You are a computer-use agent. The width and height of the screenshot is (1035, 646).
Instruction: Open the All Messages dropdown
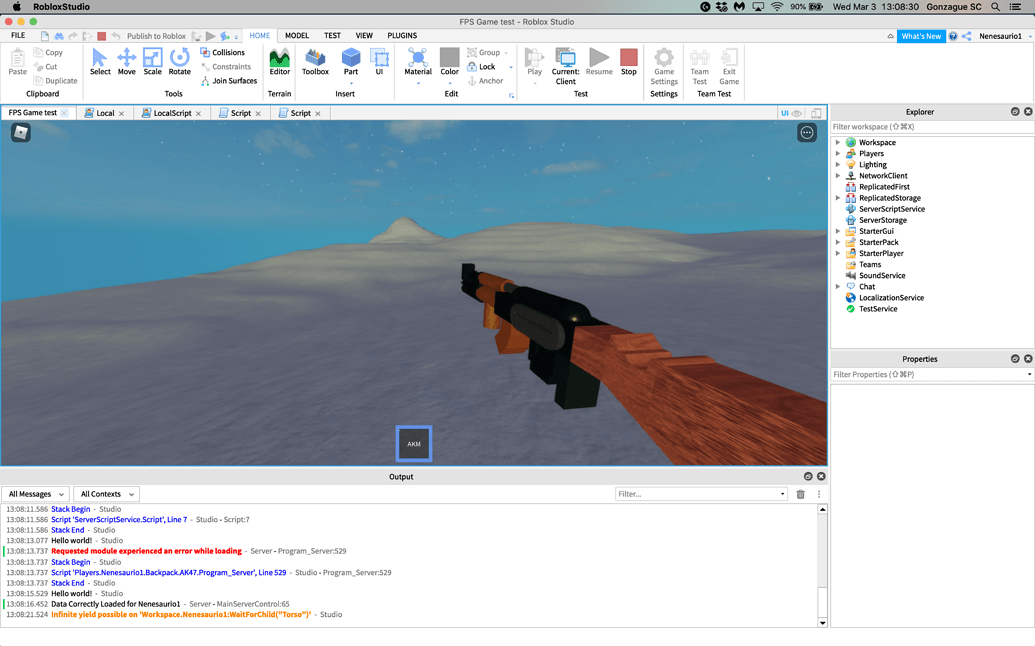(x=36, y=494)
